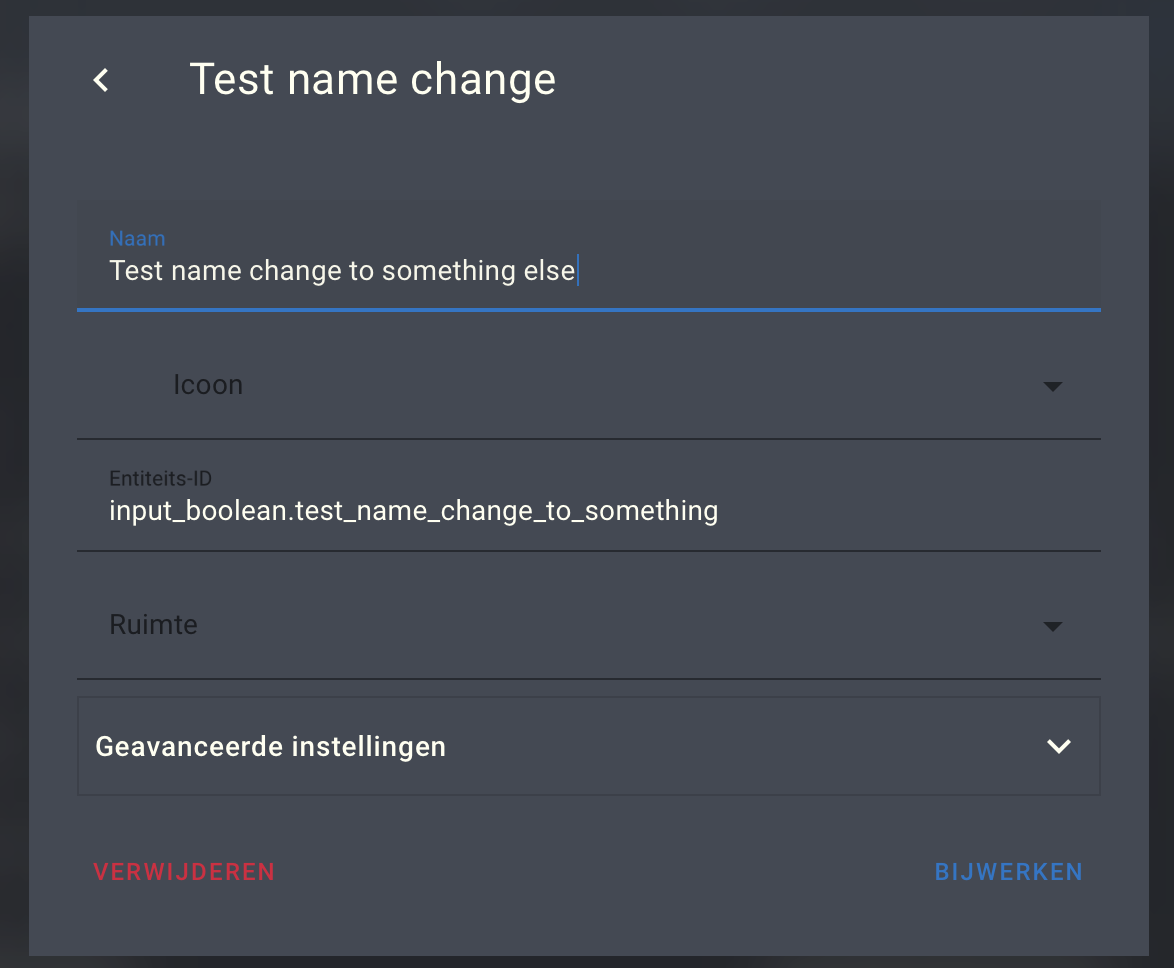Delete the entity via Verwijderen

click(184, 871)
